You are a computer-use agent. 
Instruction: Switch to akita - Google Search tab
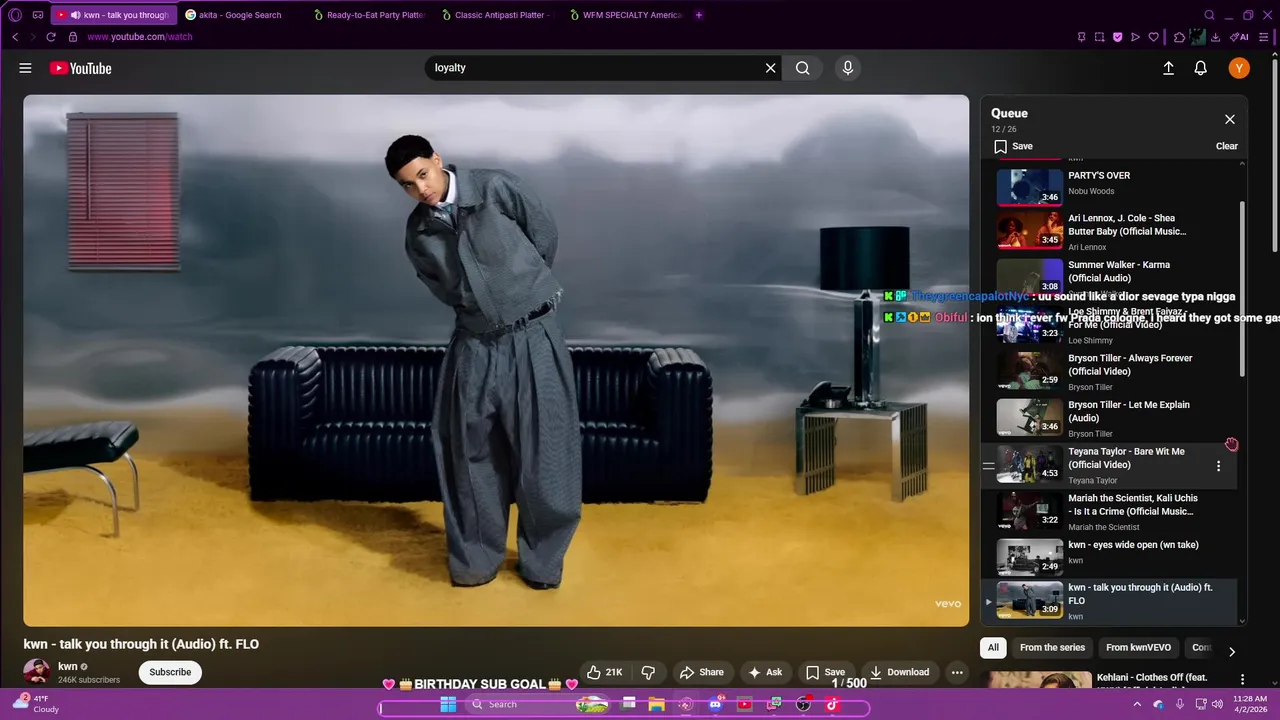240,15
